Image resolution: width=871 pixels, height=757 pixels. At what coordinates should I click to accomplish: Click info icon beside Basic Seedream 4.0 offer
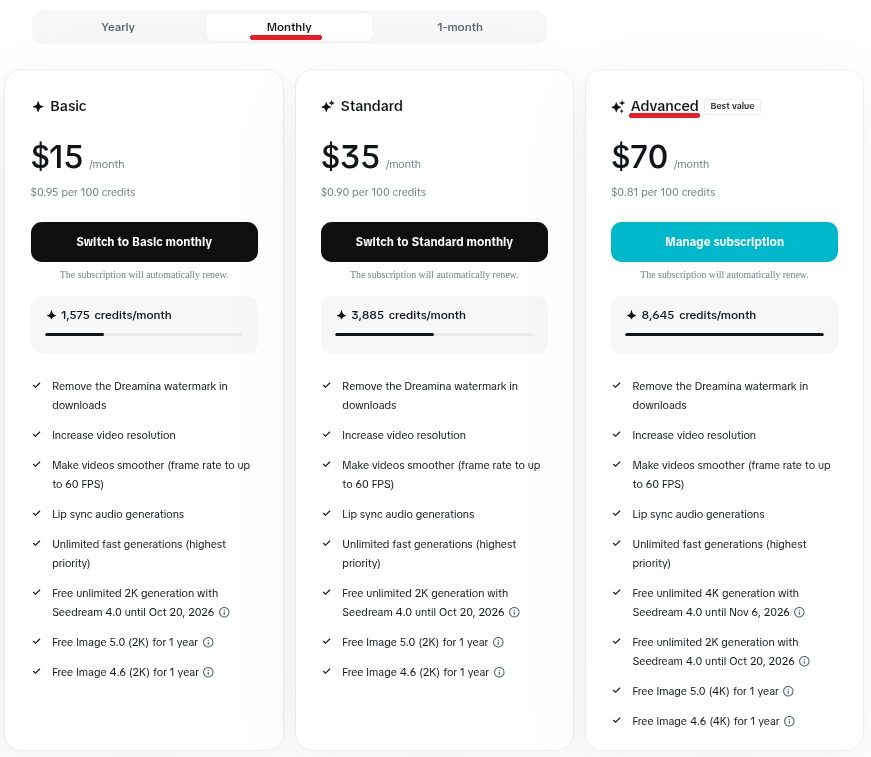(224, 613)
